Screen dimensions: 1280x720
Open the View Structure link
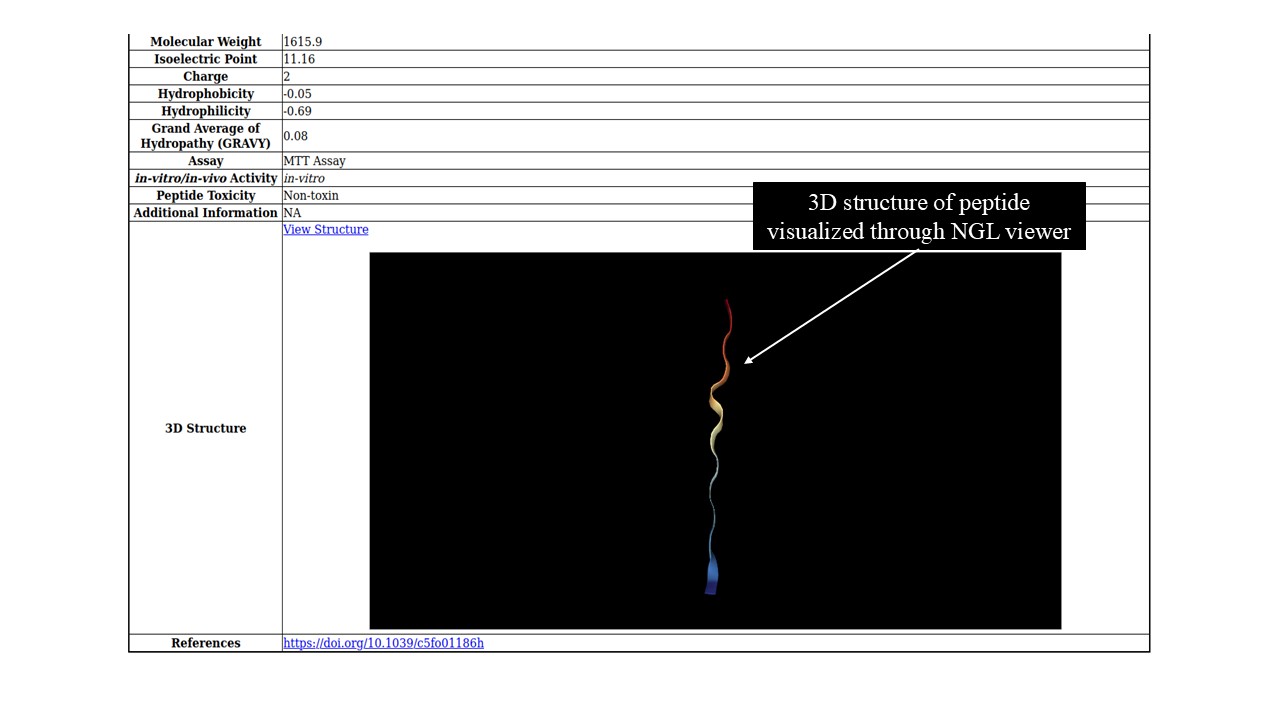pos(326,230)
